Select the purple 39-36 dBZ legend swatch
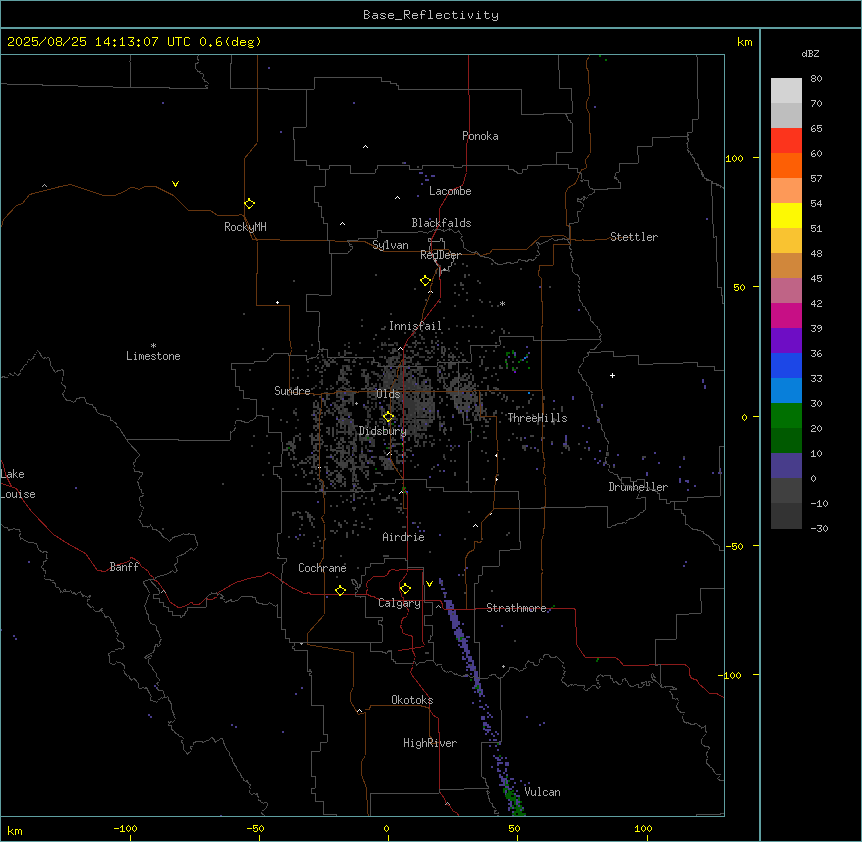 point(786,341)
